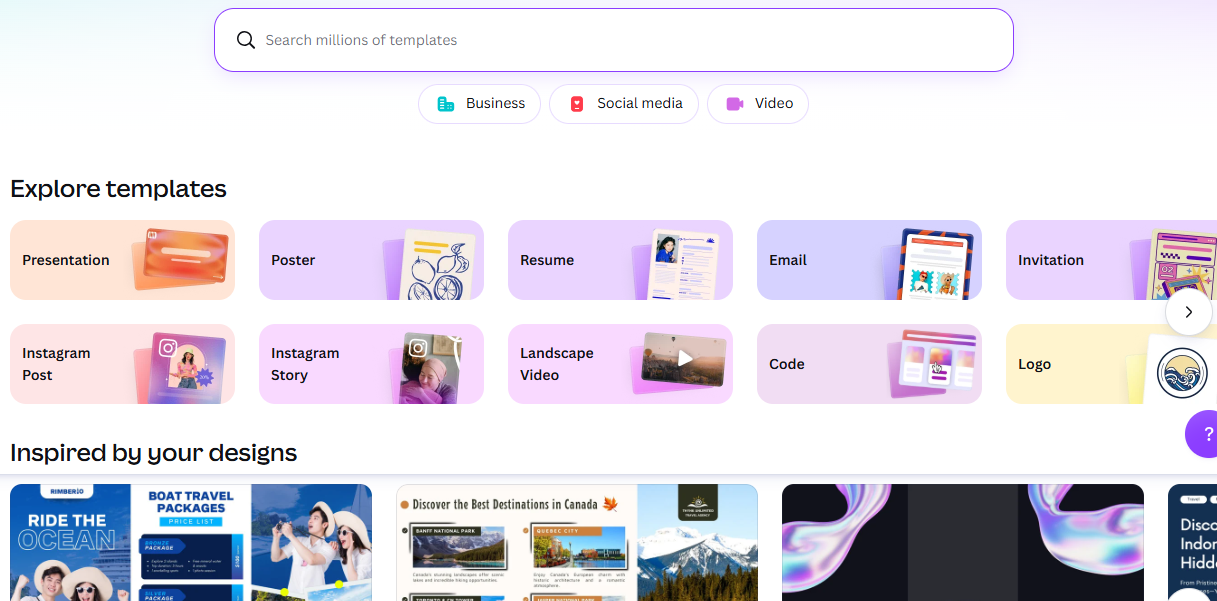
Task: Open the Ride the Ocean boat travel design
Action: click(191, 542)
